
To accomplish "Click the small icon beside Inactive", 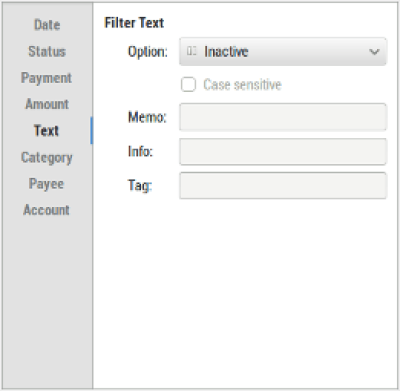I will tap(191, 51).
